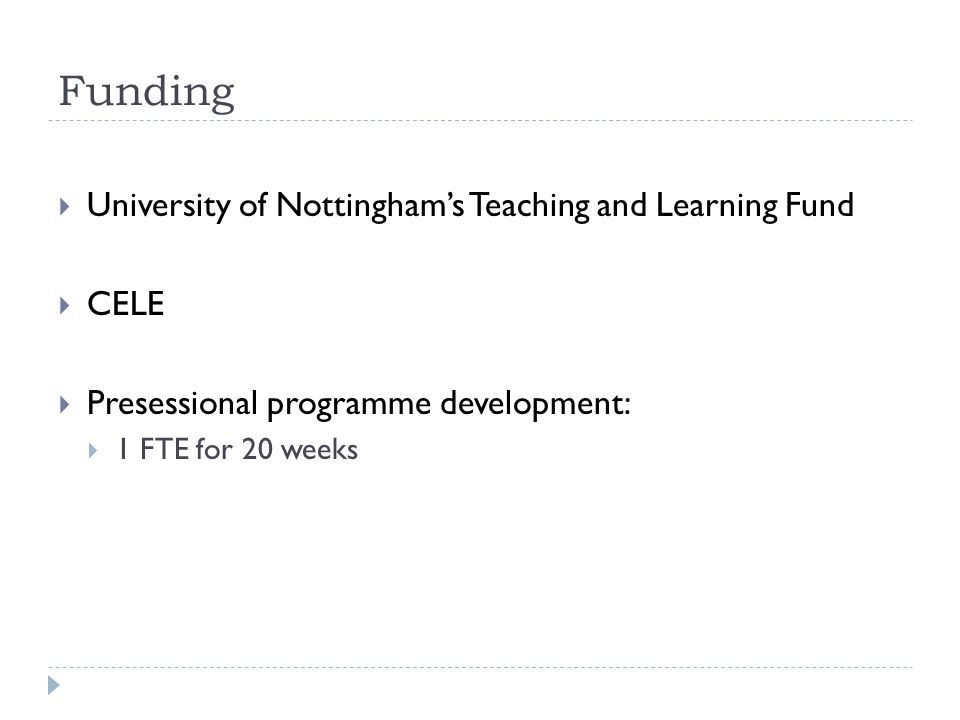Image resolution: width=960 pixels, height=720 pixels.
Task: Click the word 'University' in first bullet
Action: point(159,206)
